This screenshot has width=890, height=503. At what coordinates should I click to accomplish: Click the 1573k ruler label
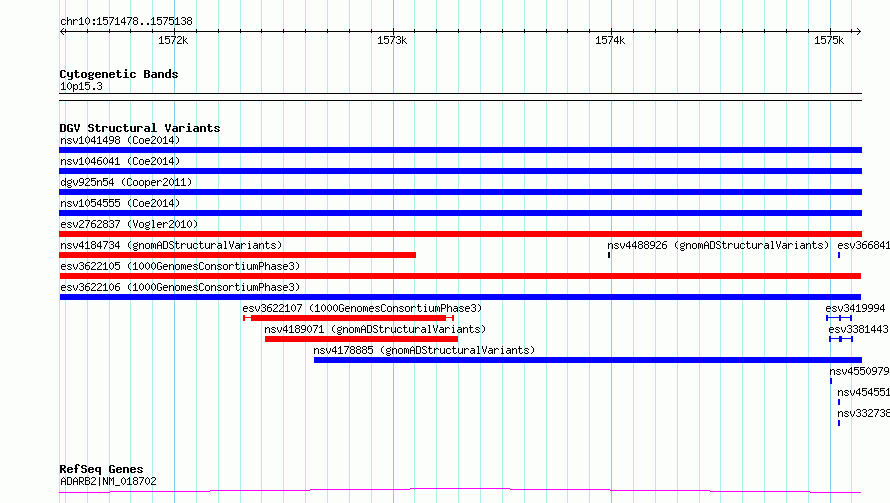pos(392,40)
